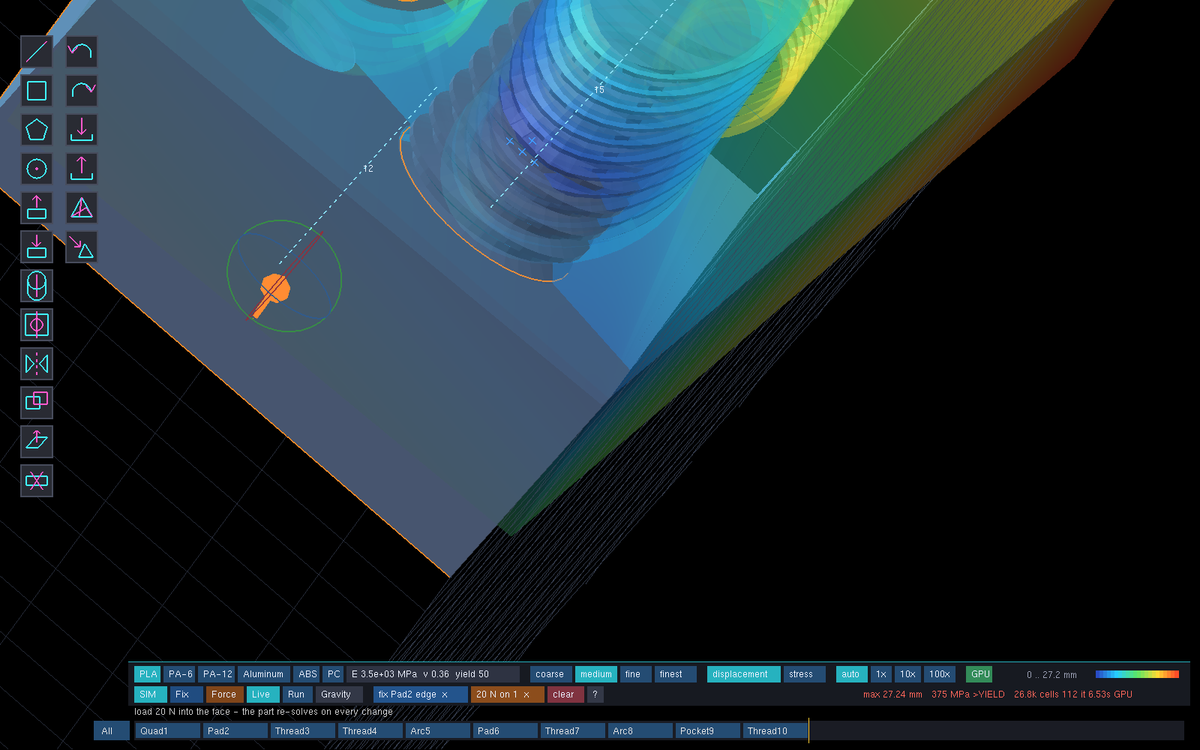Viewport: 1200px width, 750px height.
Task: Select the Line sketch tool
Action: click(x=37, y=52)
